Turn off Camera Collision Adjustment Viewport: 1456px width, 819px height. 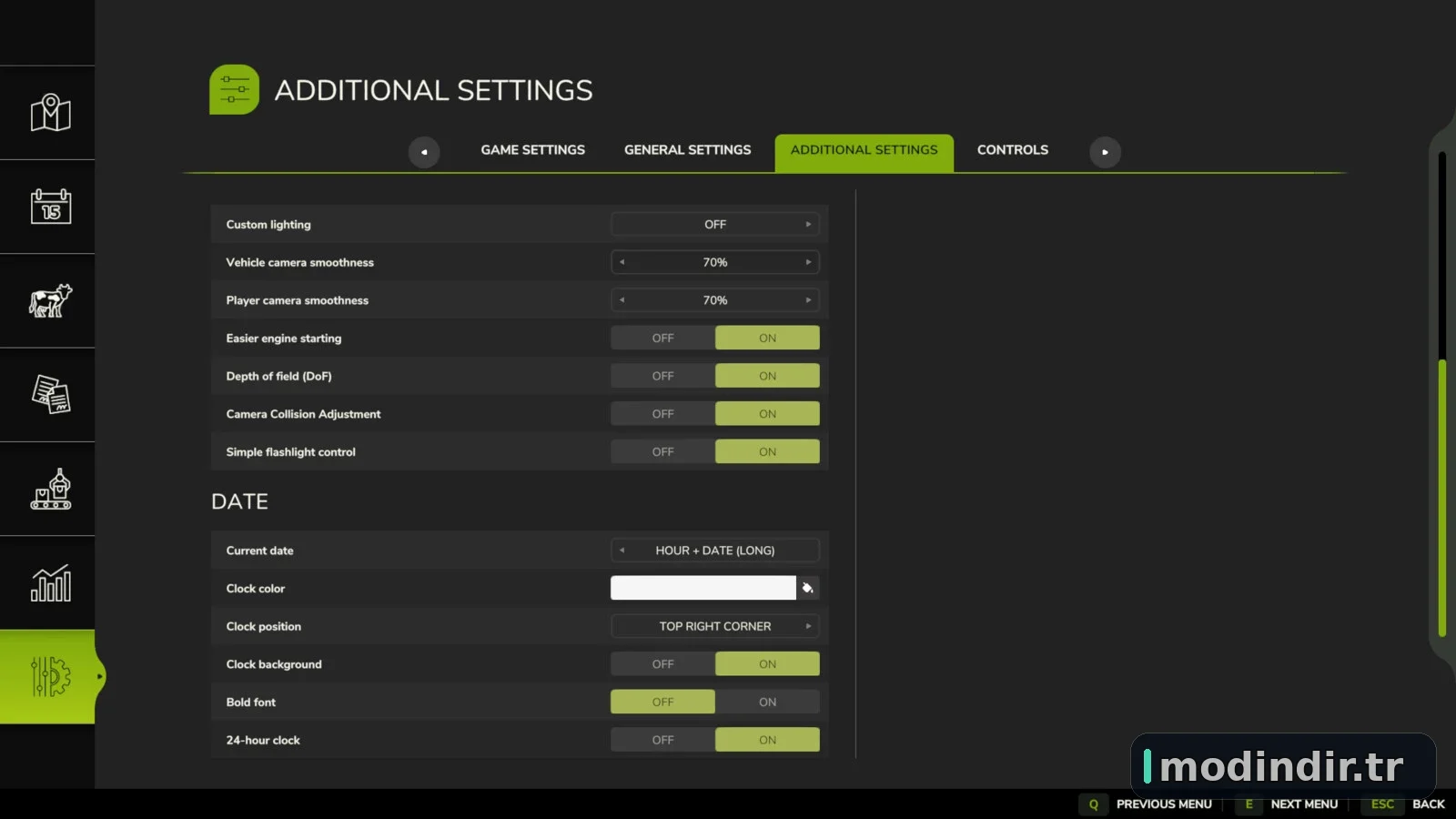pos(662,414)
